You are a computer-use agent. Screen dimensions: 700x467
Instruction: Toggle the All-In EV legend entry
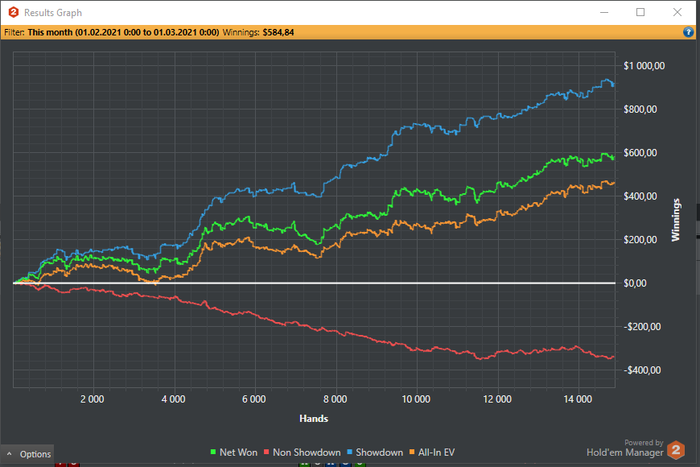click(x=432, y=452)
